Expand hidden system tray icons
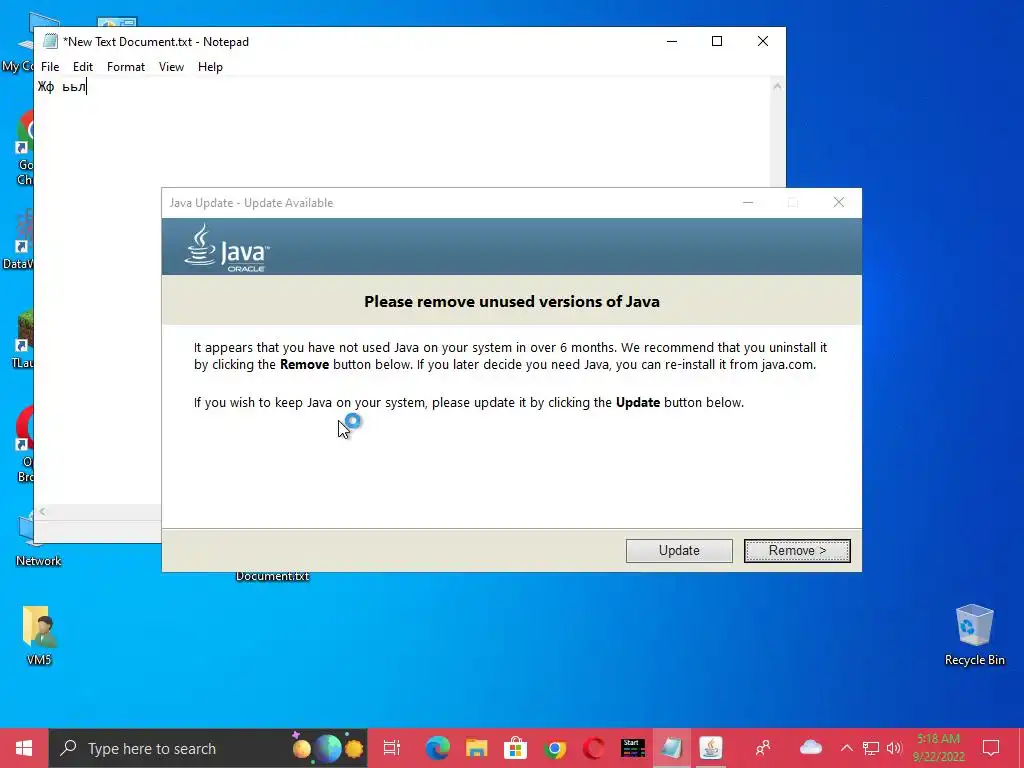This screenshot has width=1024, height=768. pos(846,748)
